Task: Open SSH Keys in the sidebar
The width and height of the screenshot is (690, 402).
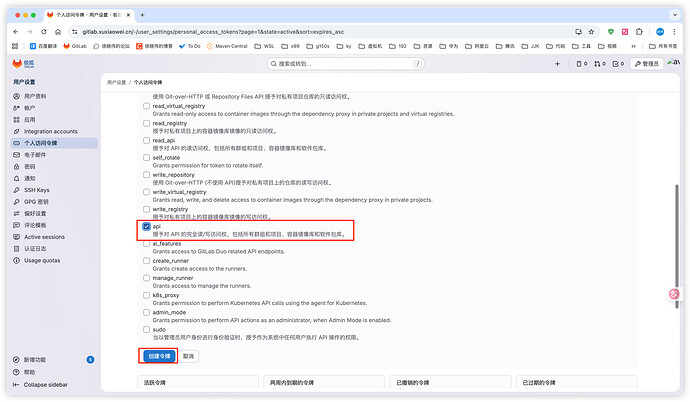Action: click(x=36, y=190)
